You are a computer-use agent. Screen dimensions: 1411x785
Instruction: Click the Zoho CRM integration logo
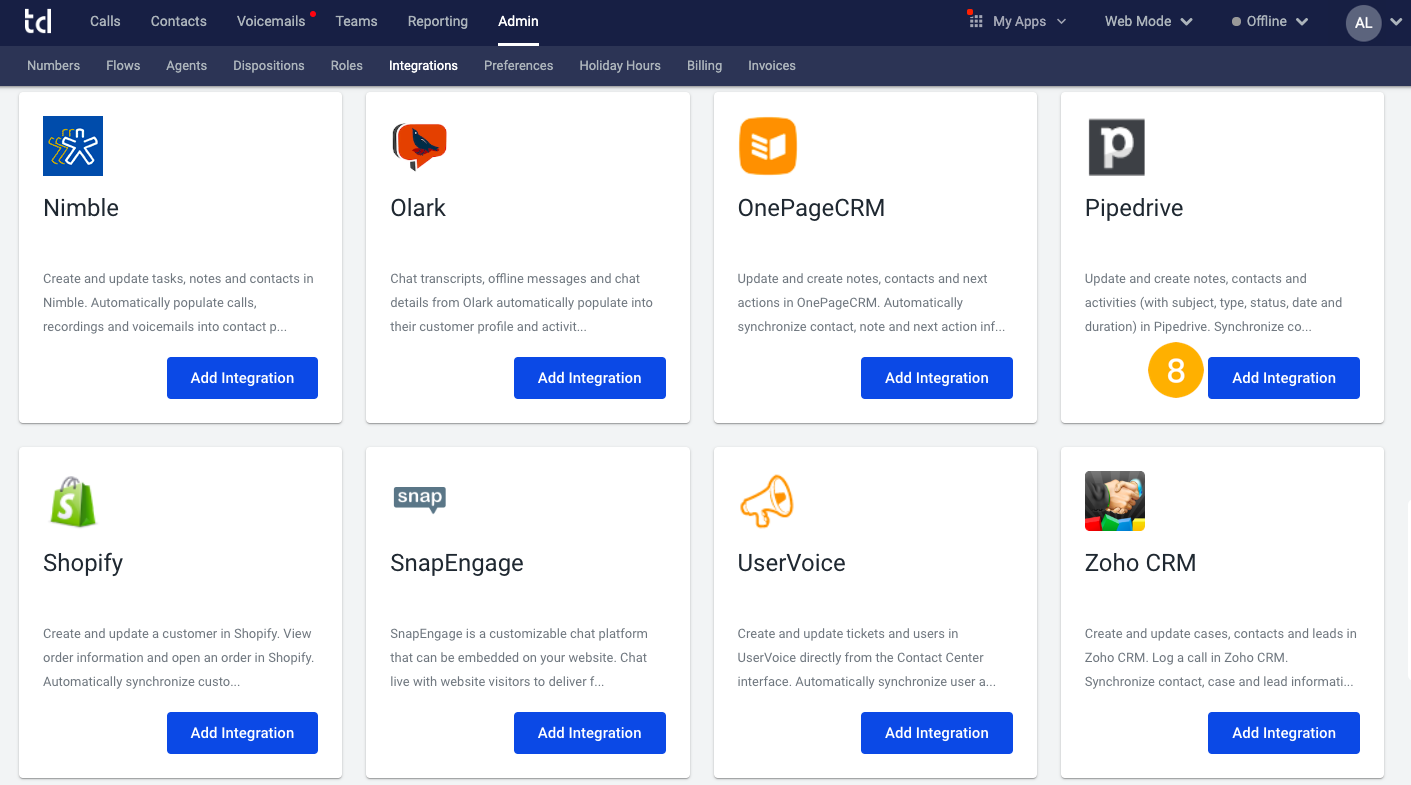[x=1114, y=501]
